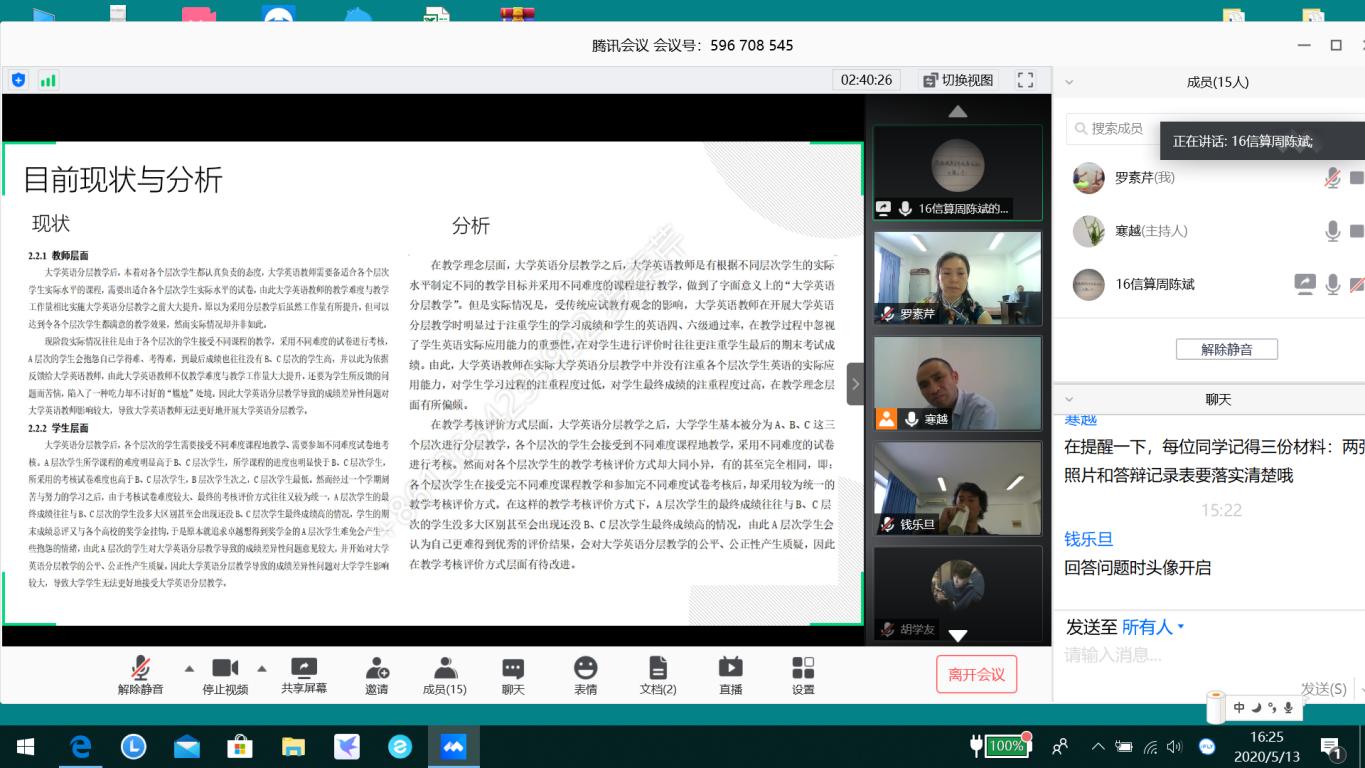
Task: Collapse the 聊天 panel header
Action: click(1069, 399)
